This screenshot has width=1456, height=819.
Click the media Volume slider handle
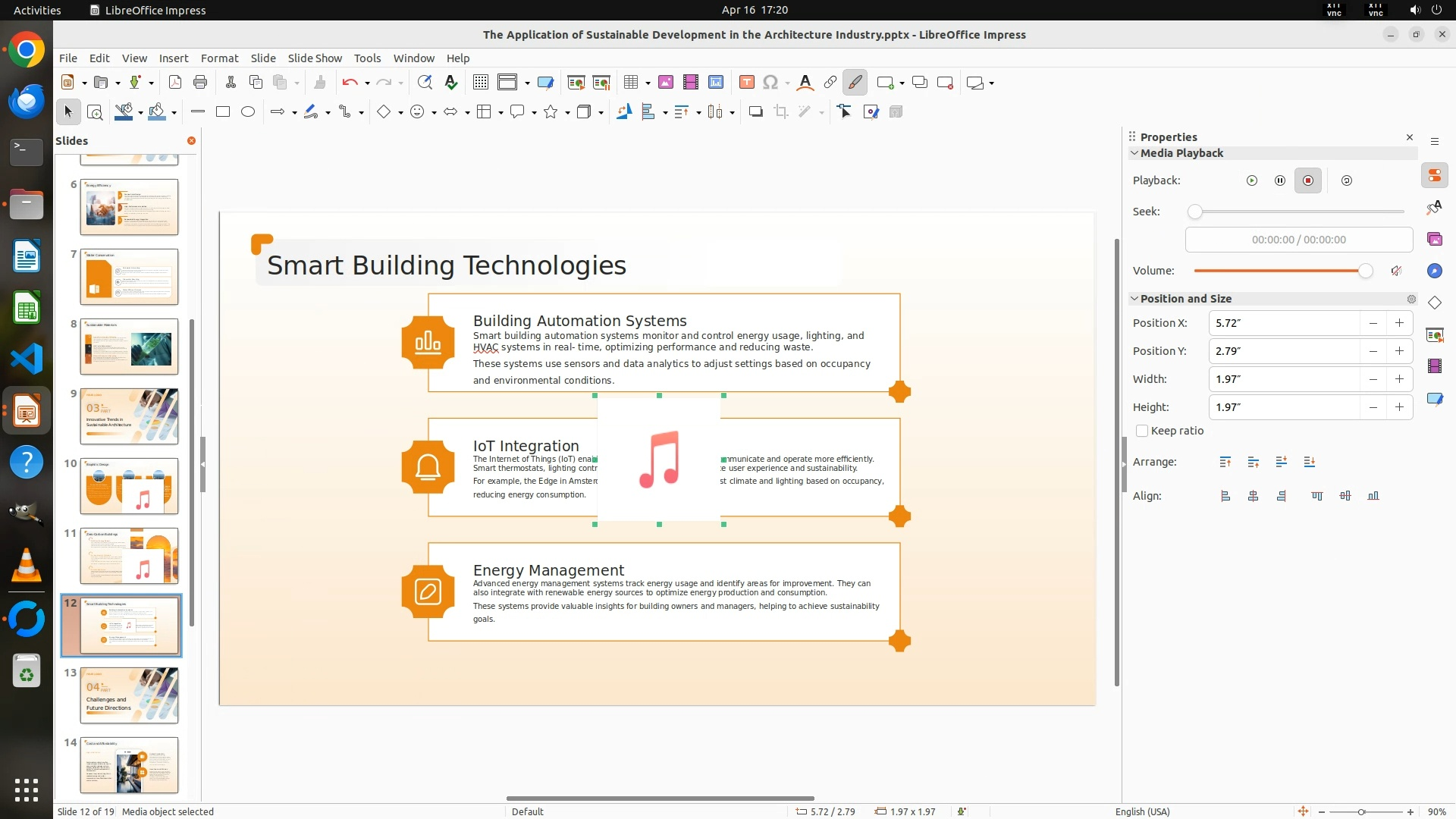click(x=1365, y=271)
